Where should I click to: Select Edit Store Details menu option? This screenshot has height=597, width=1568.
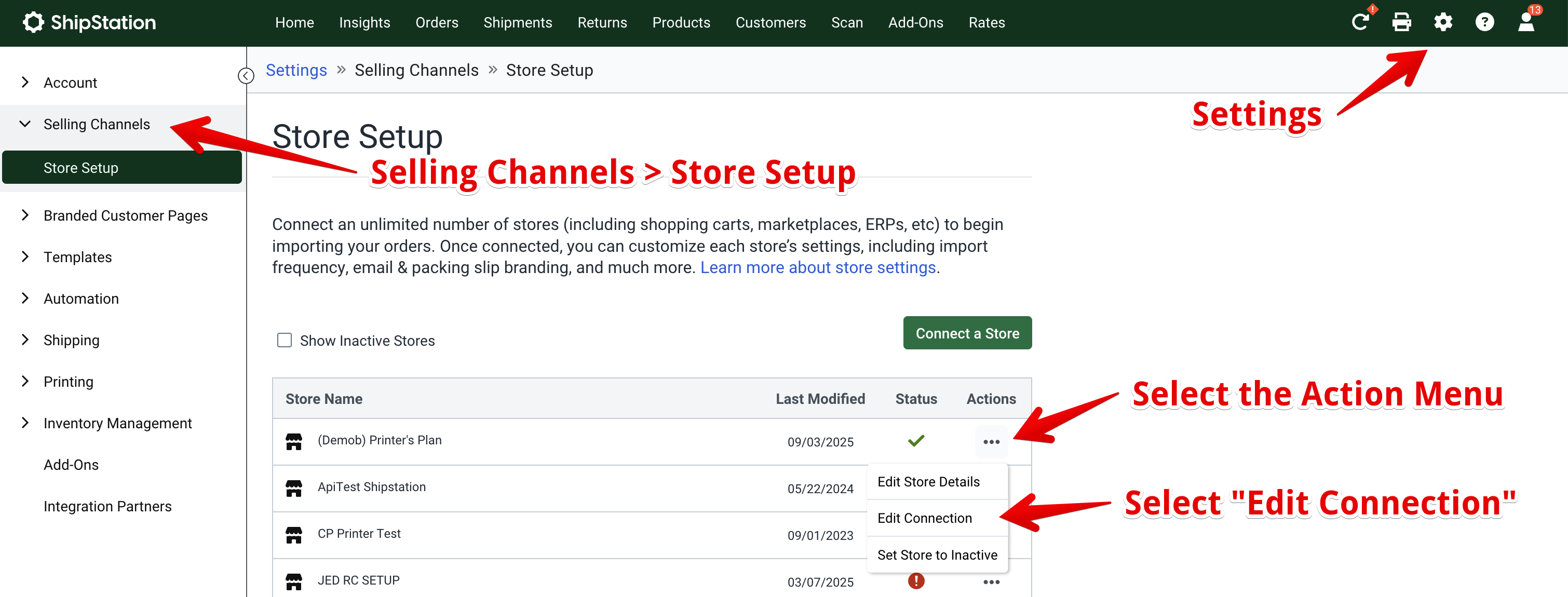coord(937,481)
